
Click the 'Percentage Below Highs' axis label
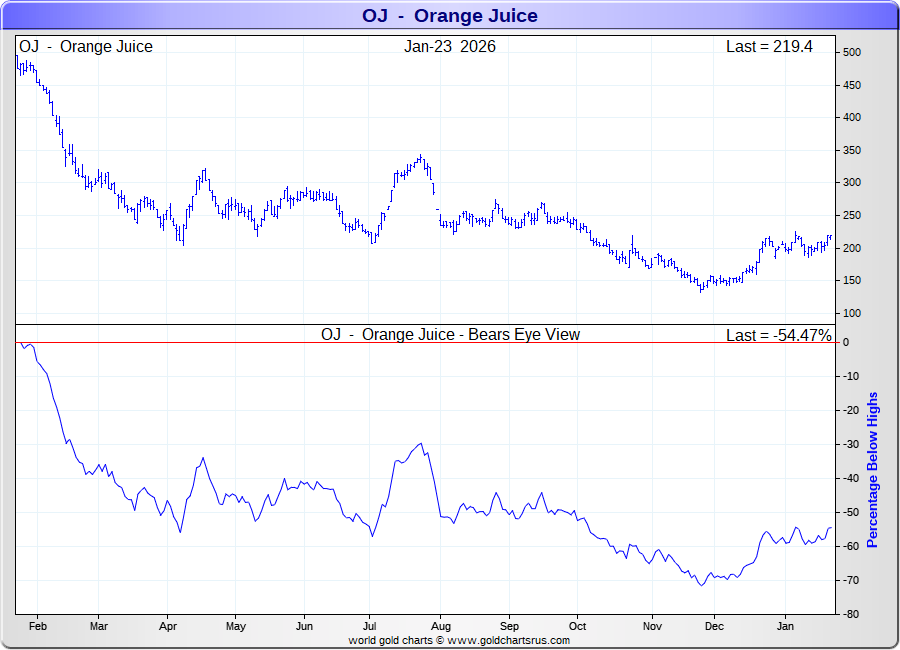[x=872, y=470]
